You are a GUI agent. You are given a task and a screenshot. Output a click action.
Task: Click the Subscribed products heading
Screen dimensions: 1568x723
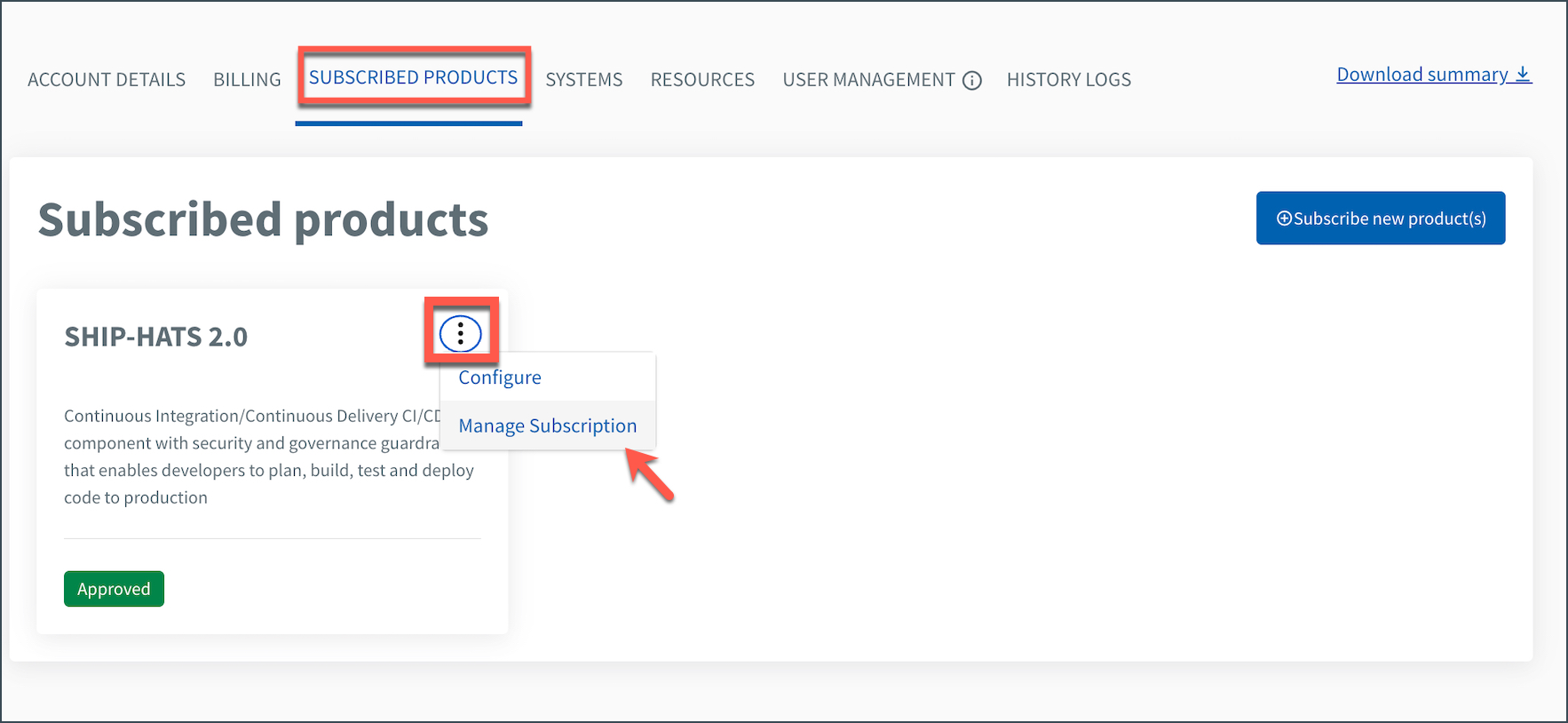[x=263, y=219]
